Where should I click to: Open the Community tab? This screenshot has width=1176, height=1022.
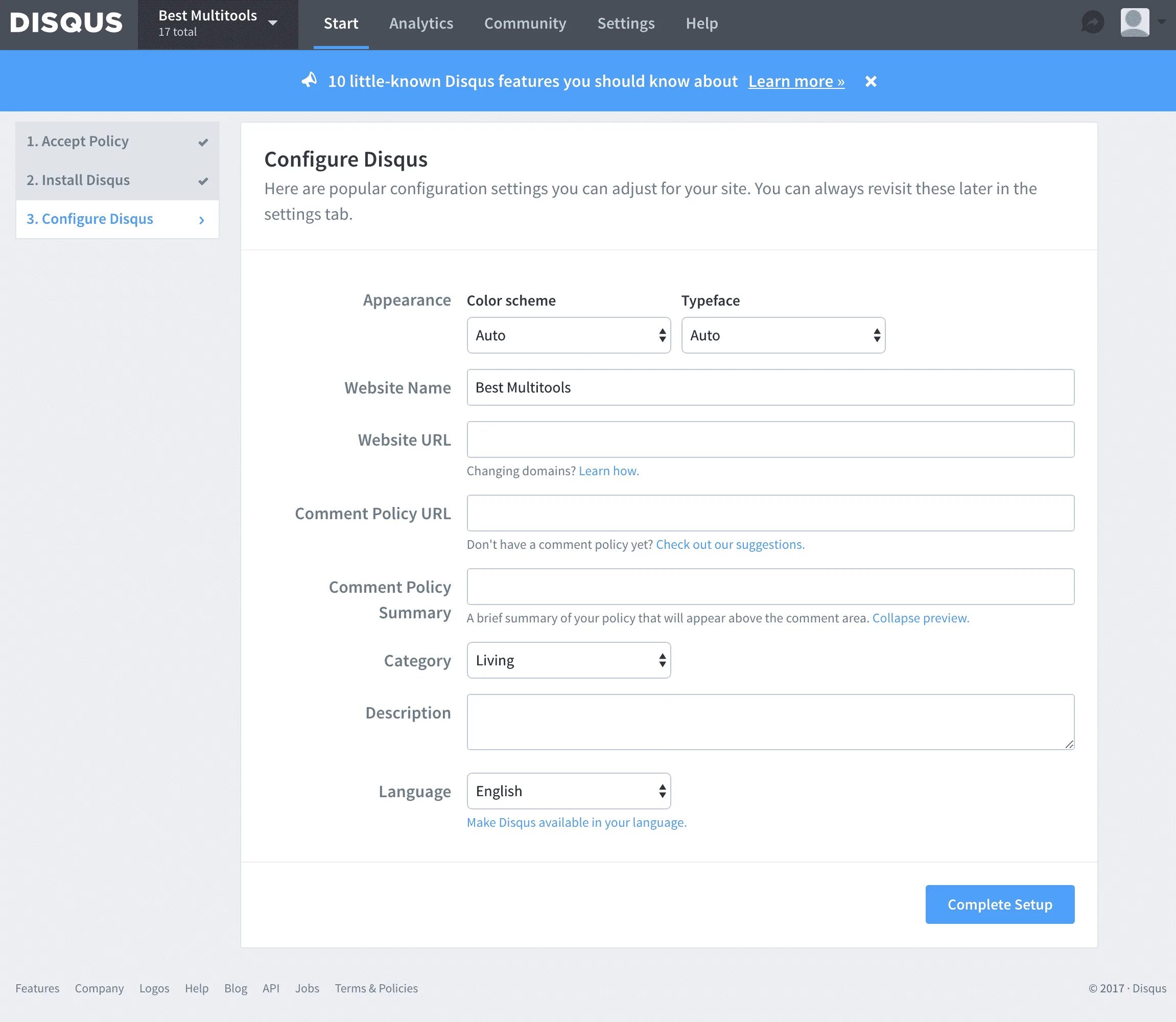pyautogui.click(x=525, y=24)
